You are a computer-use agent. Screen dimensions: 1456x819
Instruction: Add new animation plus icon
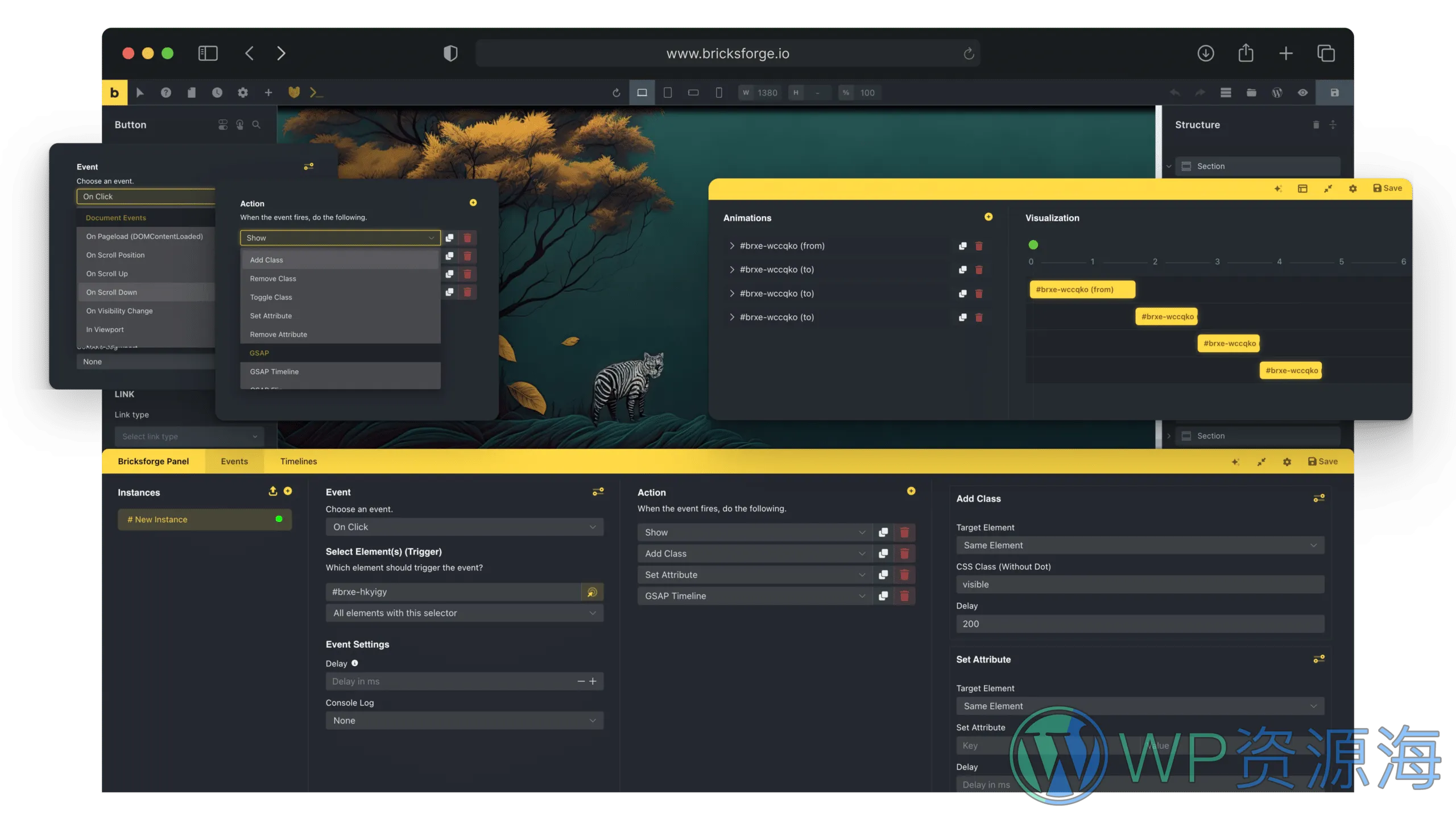coord(988,217)
